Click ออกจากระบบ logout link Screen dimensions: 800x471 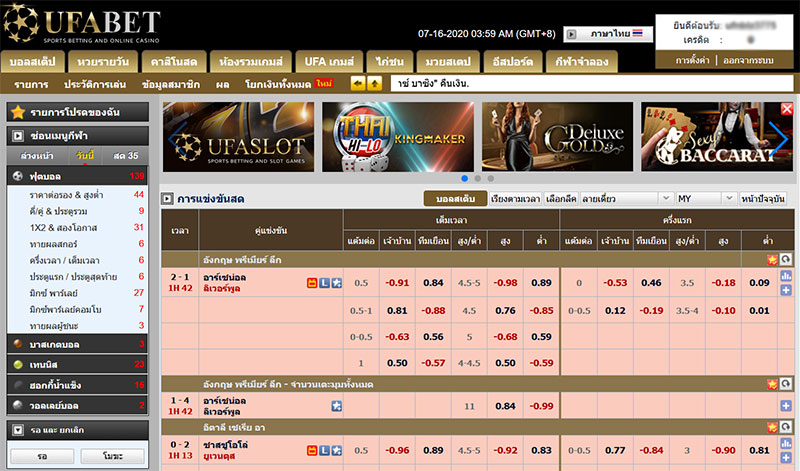[x=748, y=60]
